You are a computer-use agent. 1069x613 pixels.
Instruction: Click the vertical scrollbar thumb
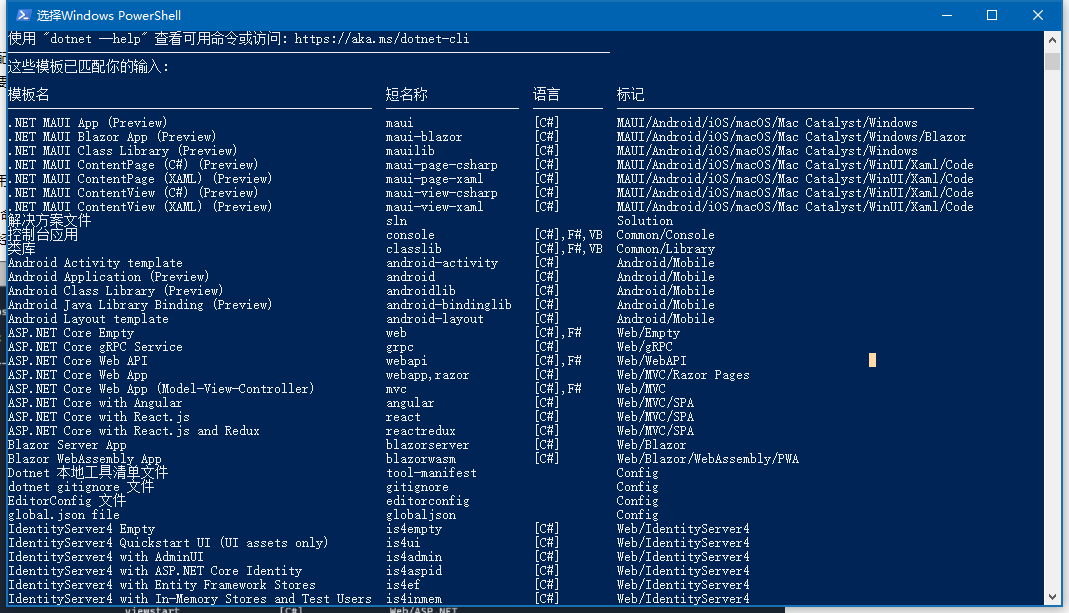pos(1052,61)
